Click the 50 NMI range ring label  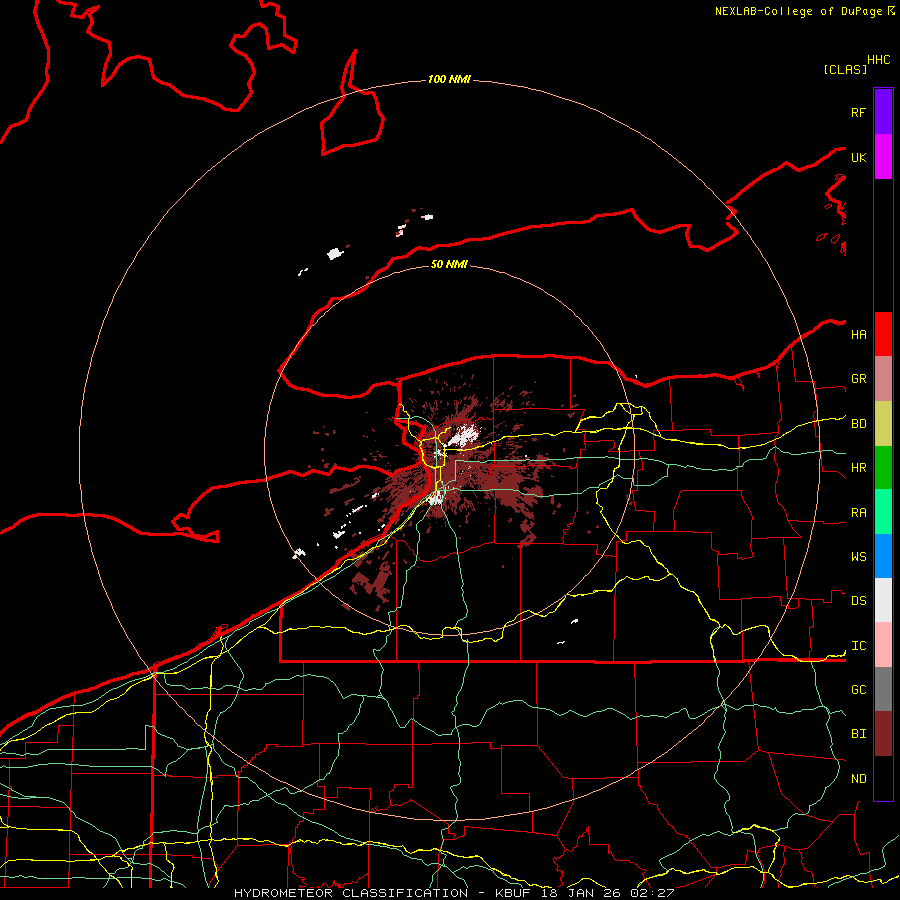click(x=449, y=264)
